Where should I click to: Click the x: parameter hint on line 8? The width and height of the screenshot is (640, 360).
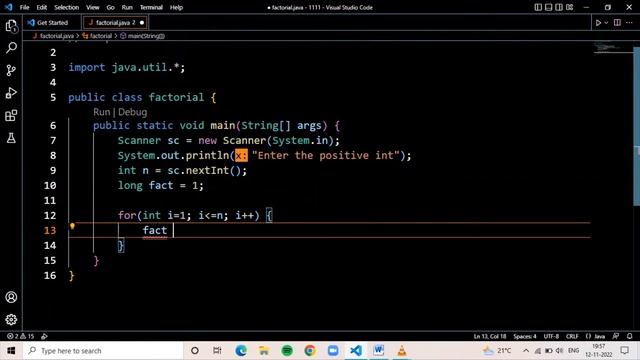coord(241,156)
